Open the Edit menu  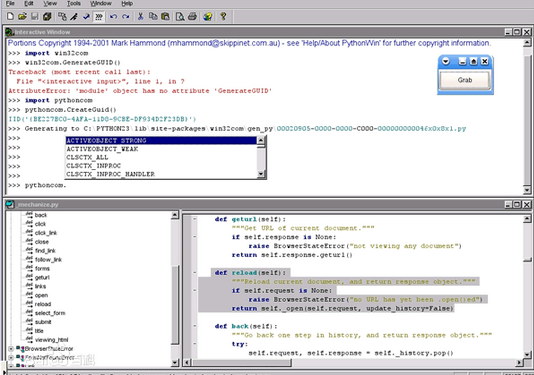click(x=29, y=3)
